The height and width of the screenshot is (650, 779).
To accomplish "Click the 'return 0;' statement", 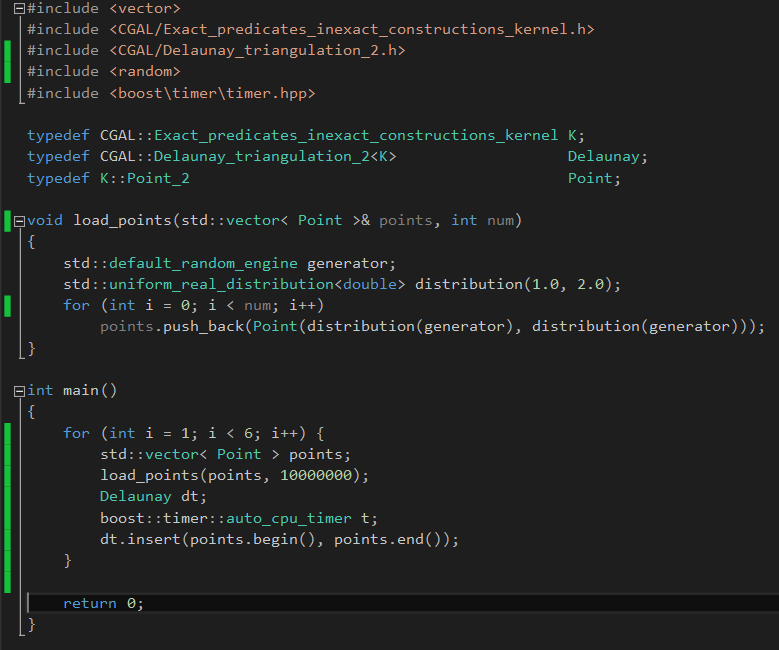I will coord(103,604).
